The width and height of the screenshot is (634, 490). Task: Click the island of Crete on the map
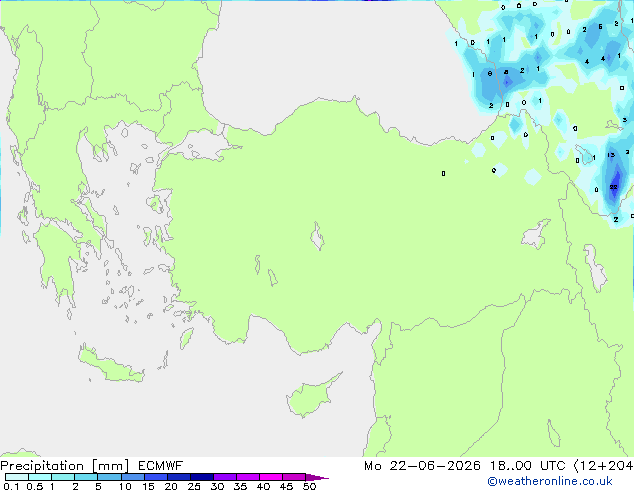point(111,365)
